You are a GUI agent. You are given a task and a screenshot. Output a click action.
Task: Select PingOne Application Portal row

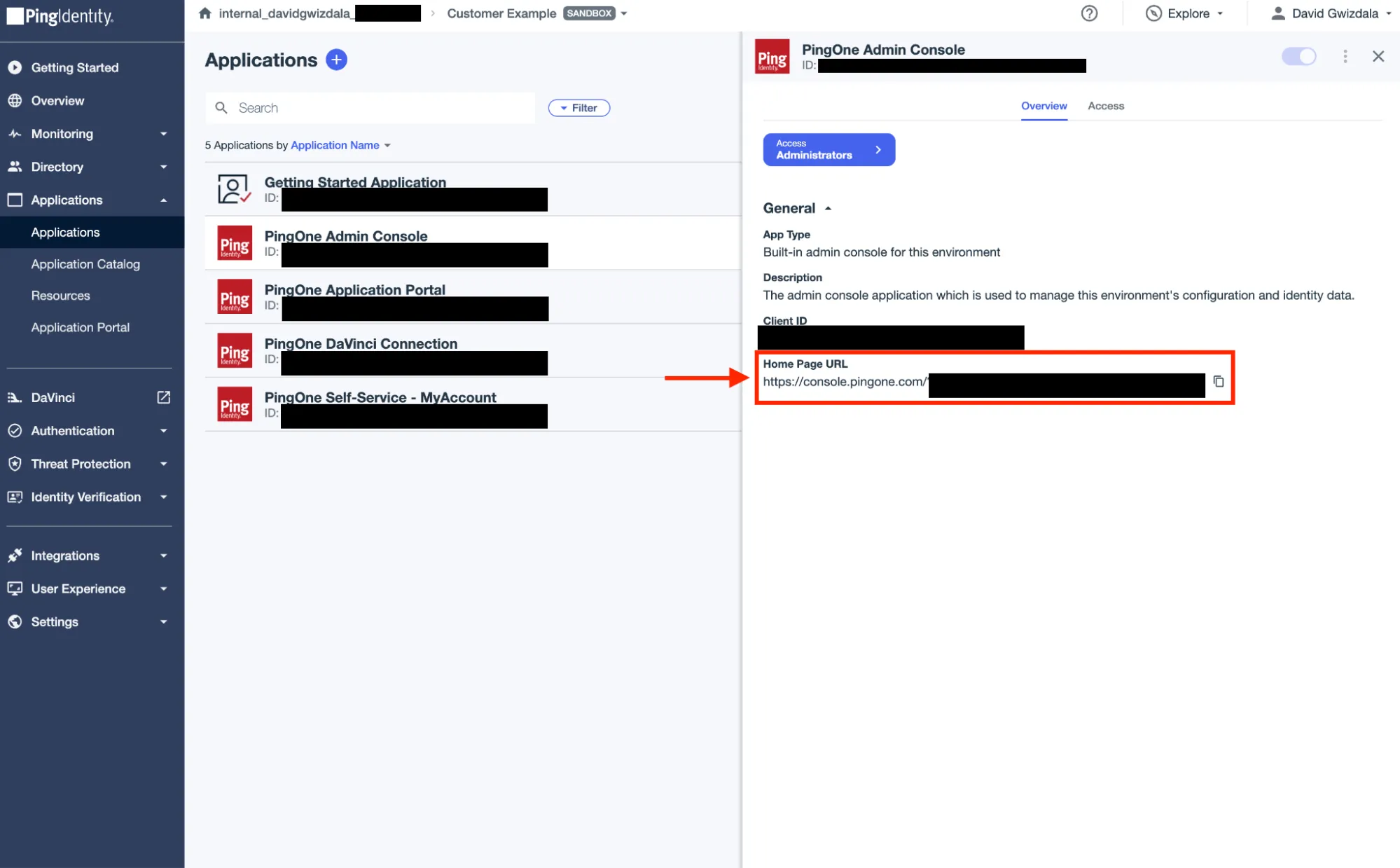[473, 296]
